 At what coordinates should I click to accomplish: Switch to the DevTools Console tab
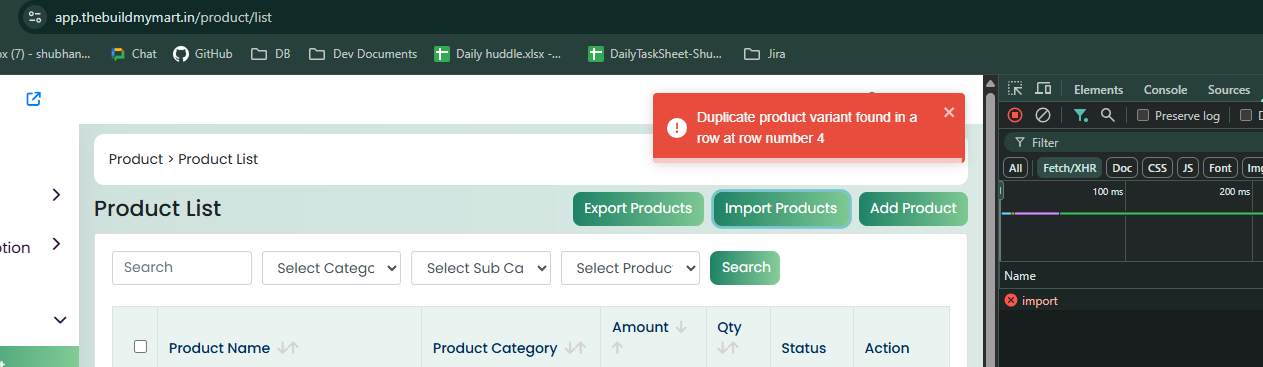tap(1165, 89)
